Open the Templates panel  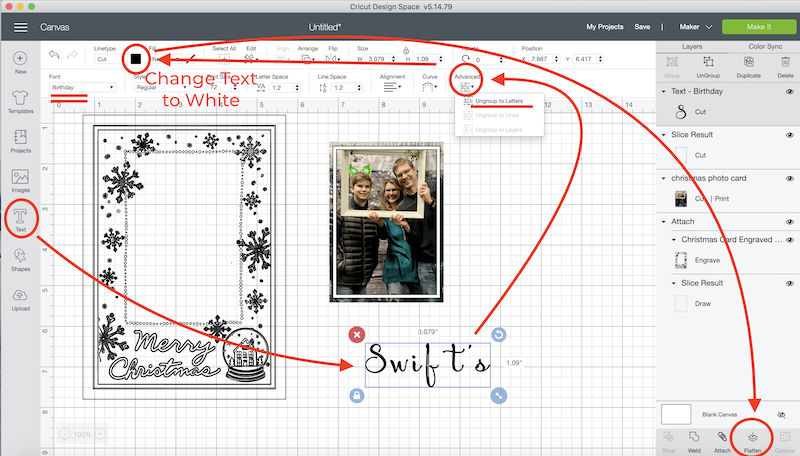20,102
